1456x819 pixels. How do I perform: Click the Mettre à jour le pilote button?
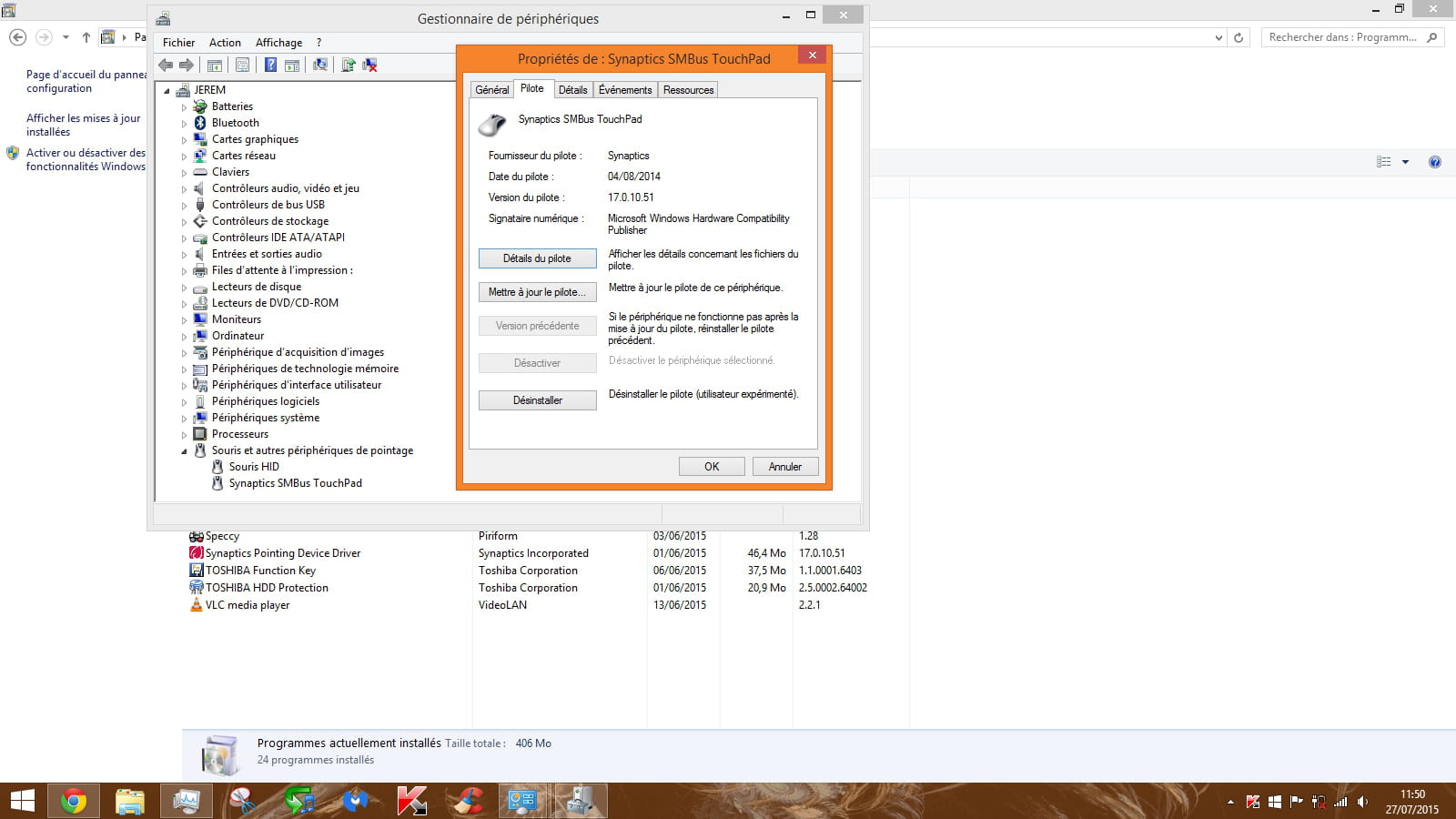click(x=537, y=292)
